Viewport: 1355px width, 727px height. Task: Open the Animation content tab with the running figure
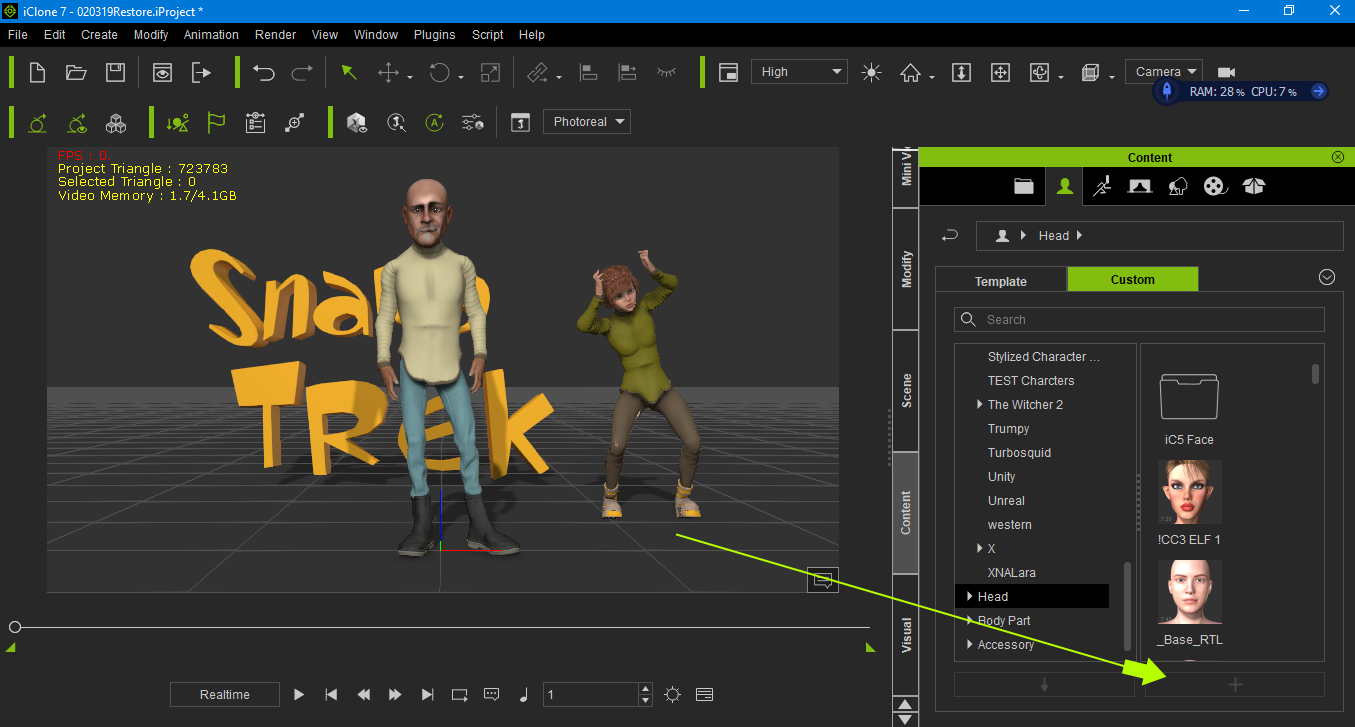[1102, 186]
